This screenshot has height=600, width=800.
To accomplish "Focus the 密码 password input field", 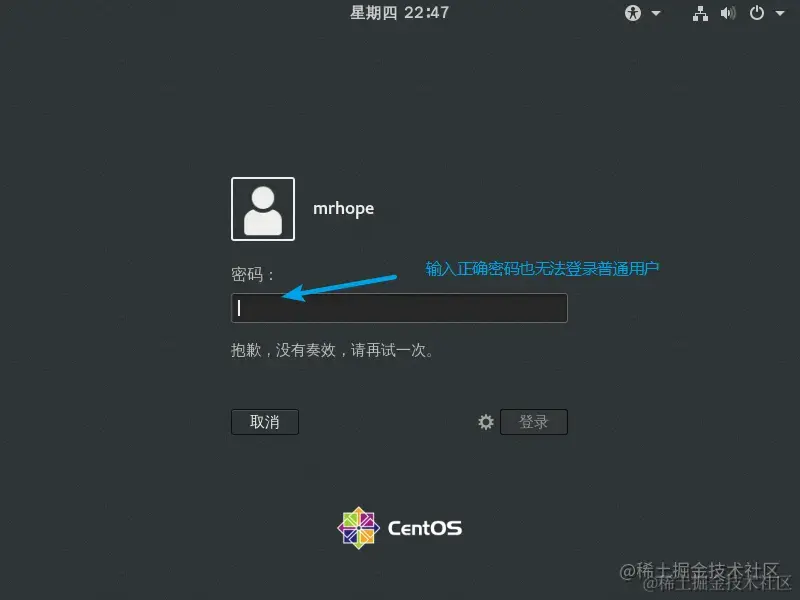I will point(398,308).
